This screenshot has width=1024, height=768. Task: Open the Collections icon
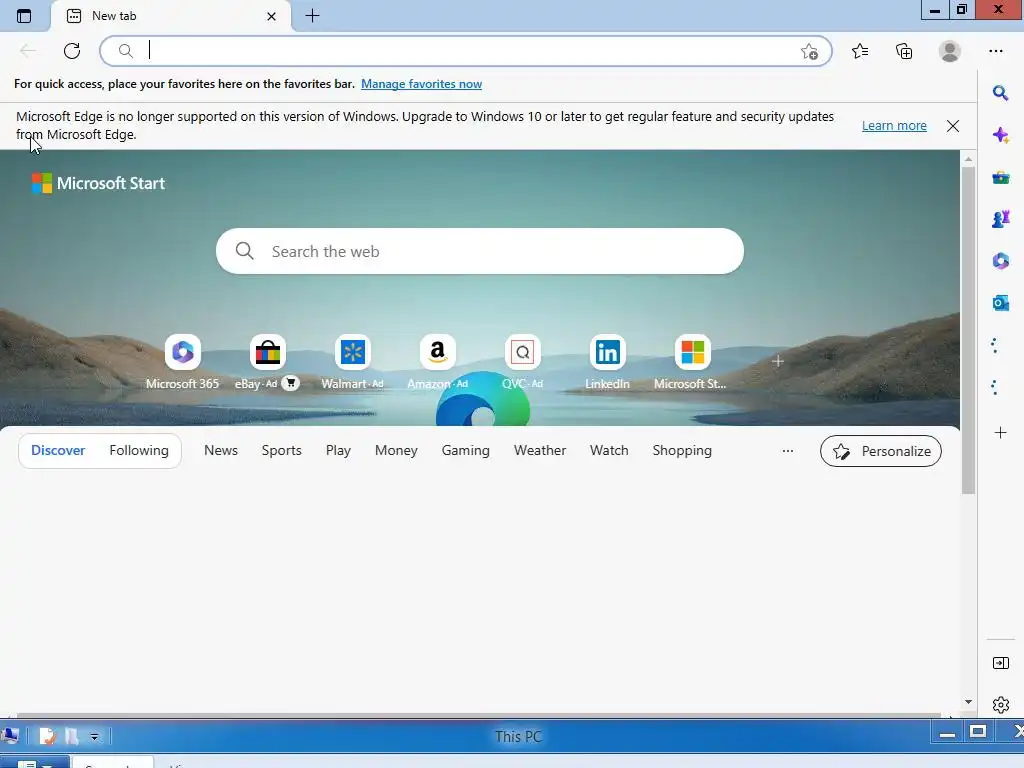pos(904,51)
